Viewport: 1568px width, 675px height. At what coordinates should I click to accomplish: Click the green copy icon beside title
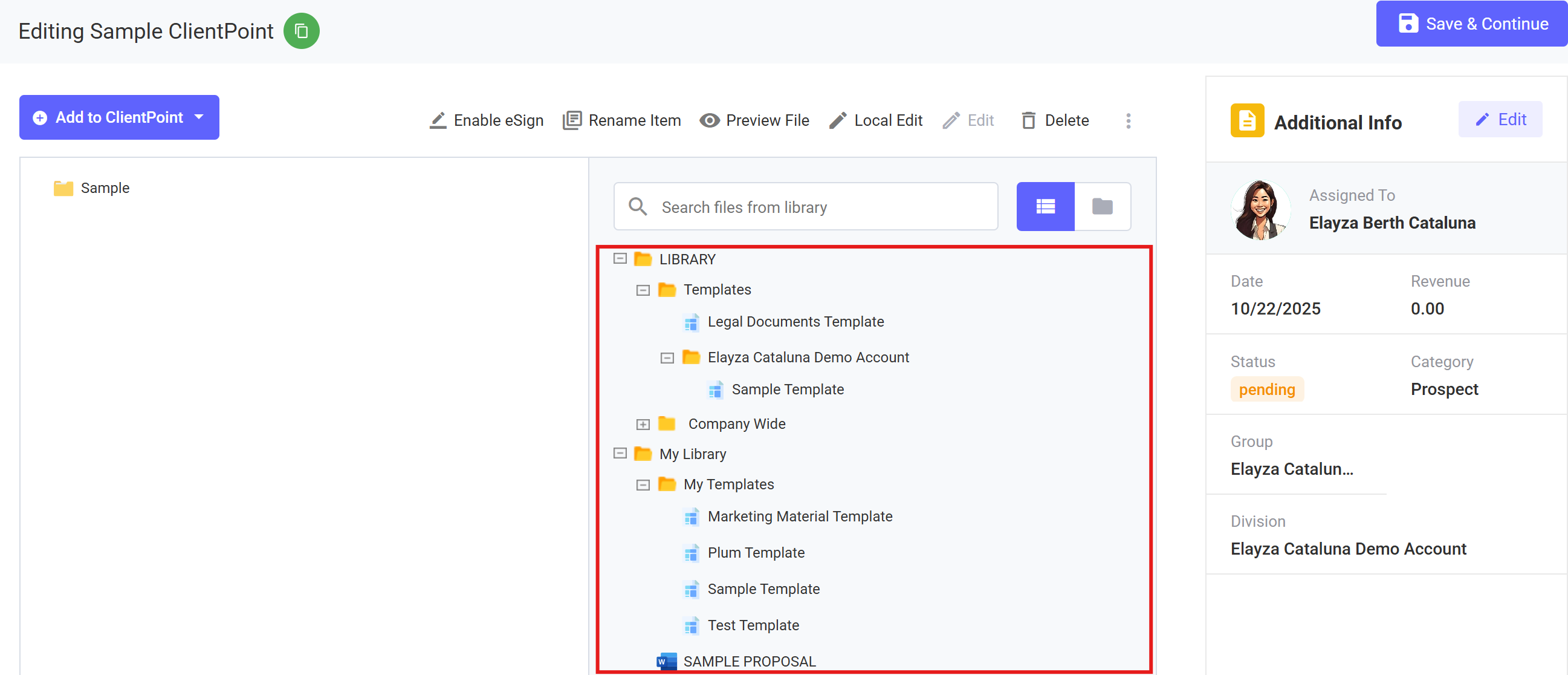(x=301, y=31)
